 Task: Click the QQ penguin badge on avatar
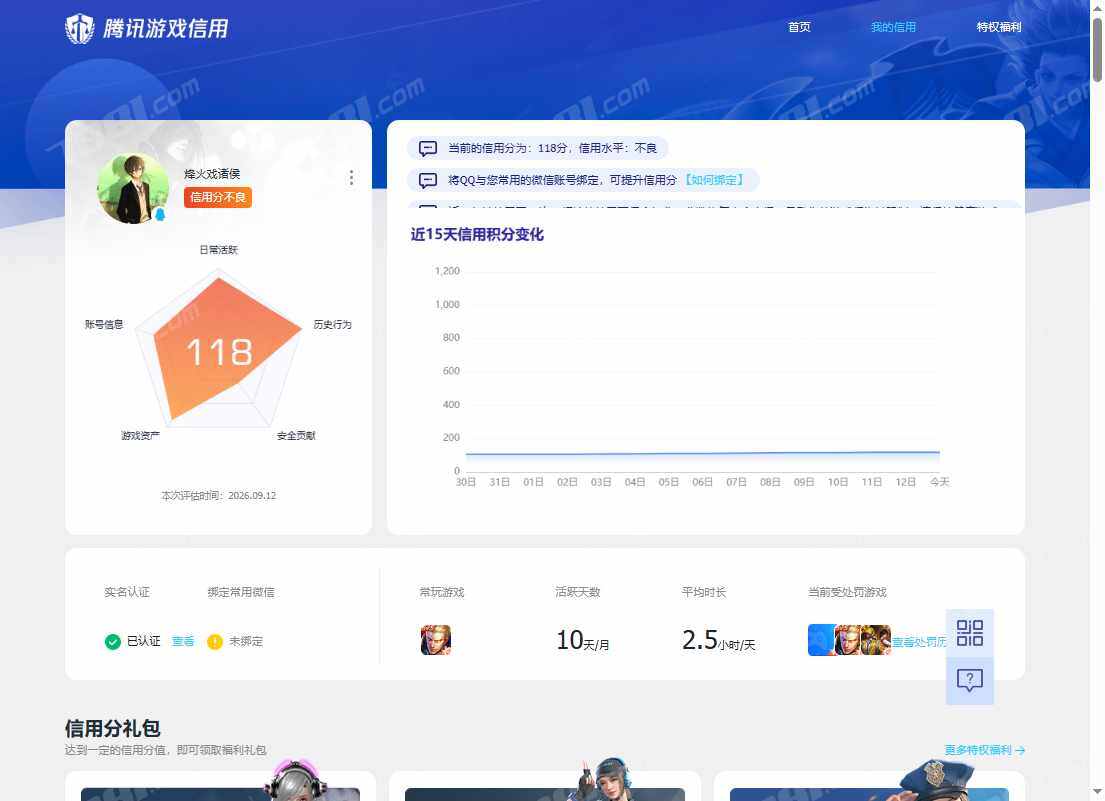(160, 214)
